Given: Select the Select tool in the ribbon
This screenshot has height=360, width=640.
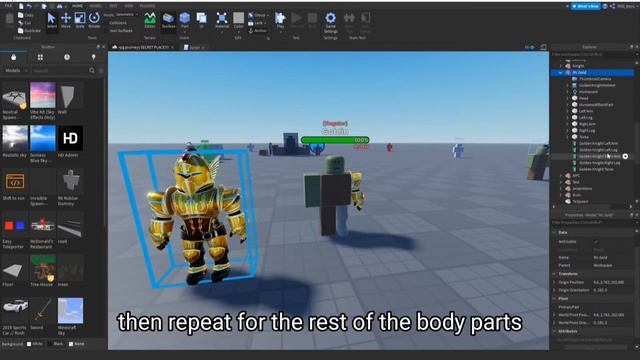Looking at the screenshot, I should tap(51, 20).
